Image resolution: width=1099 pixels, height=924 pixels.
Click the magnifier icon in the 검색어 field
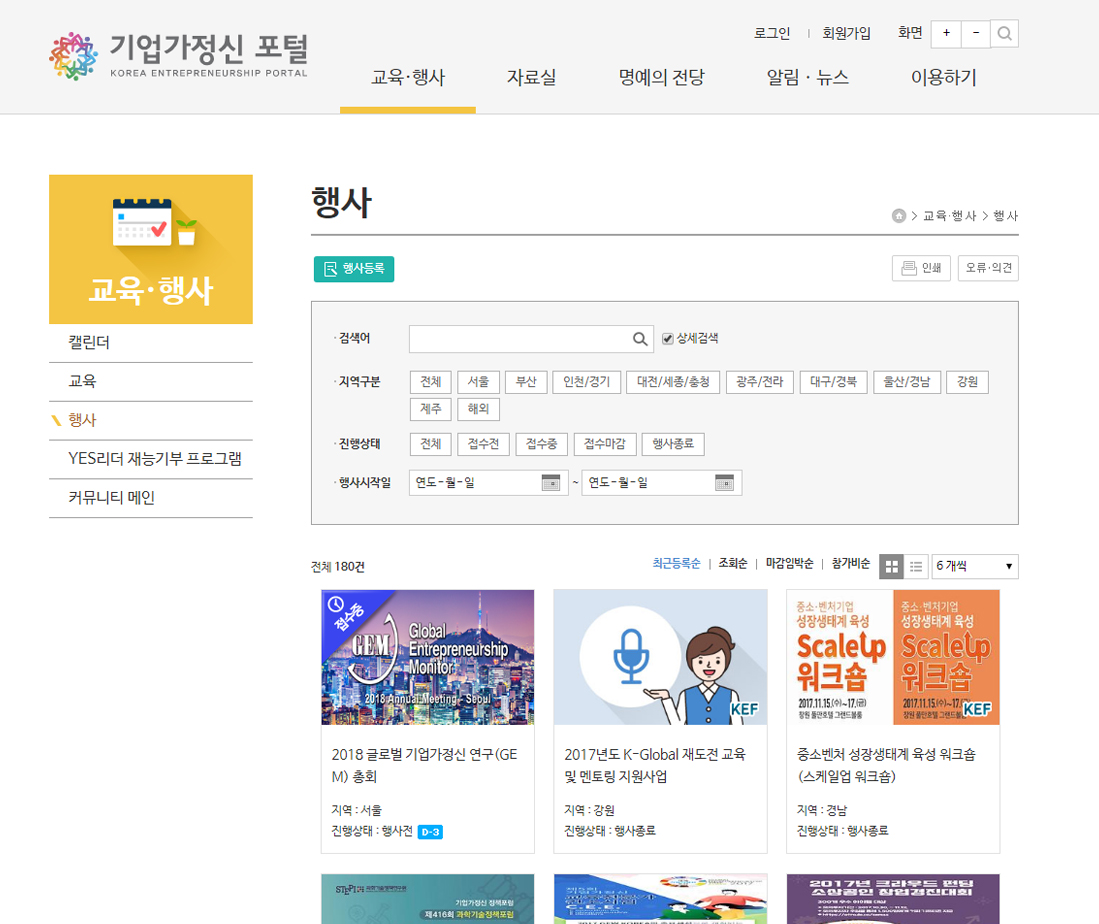pyautogui.click(x=640, y=339)
